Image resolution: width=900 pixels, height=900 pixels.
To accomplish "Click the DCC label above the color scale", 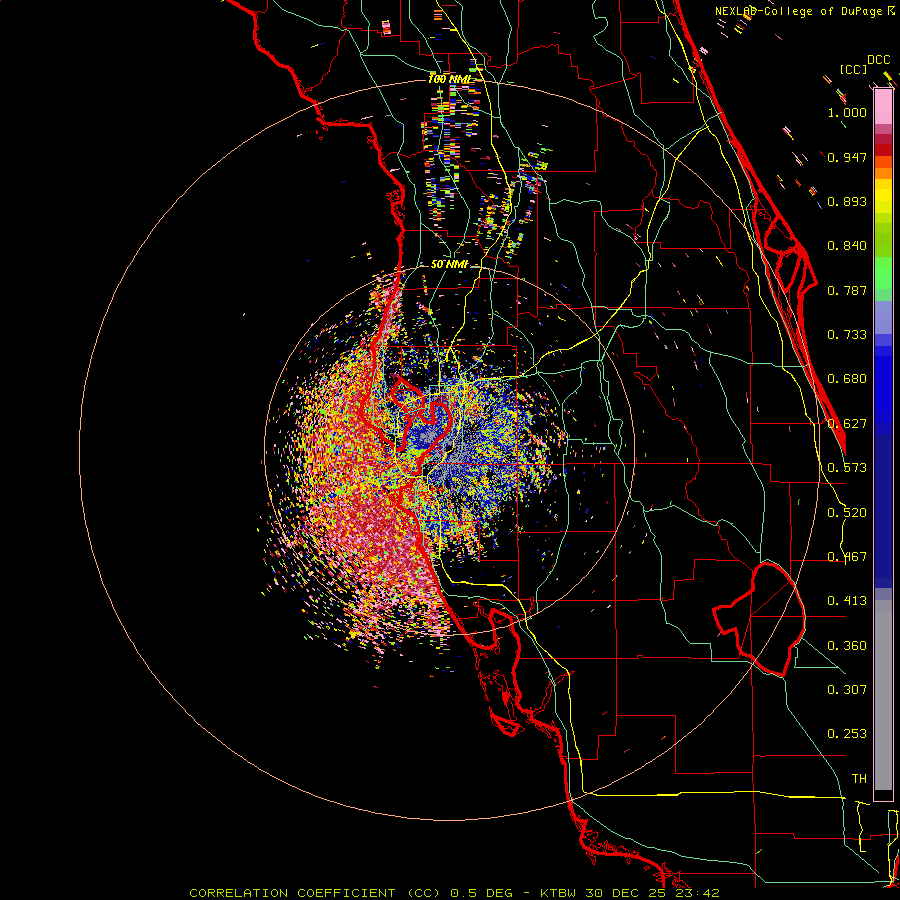I will click(878, 60).
